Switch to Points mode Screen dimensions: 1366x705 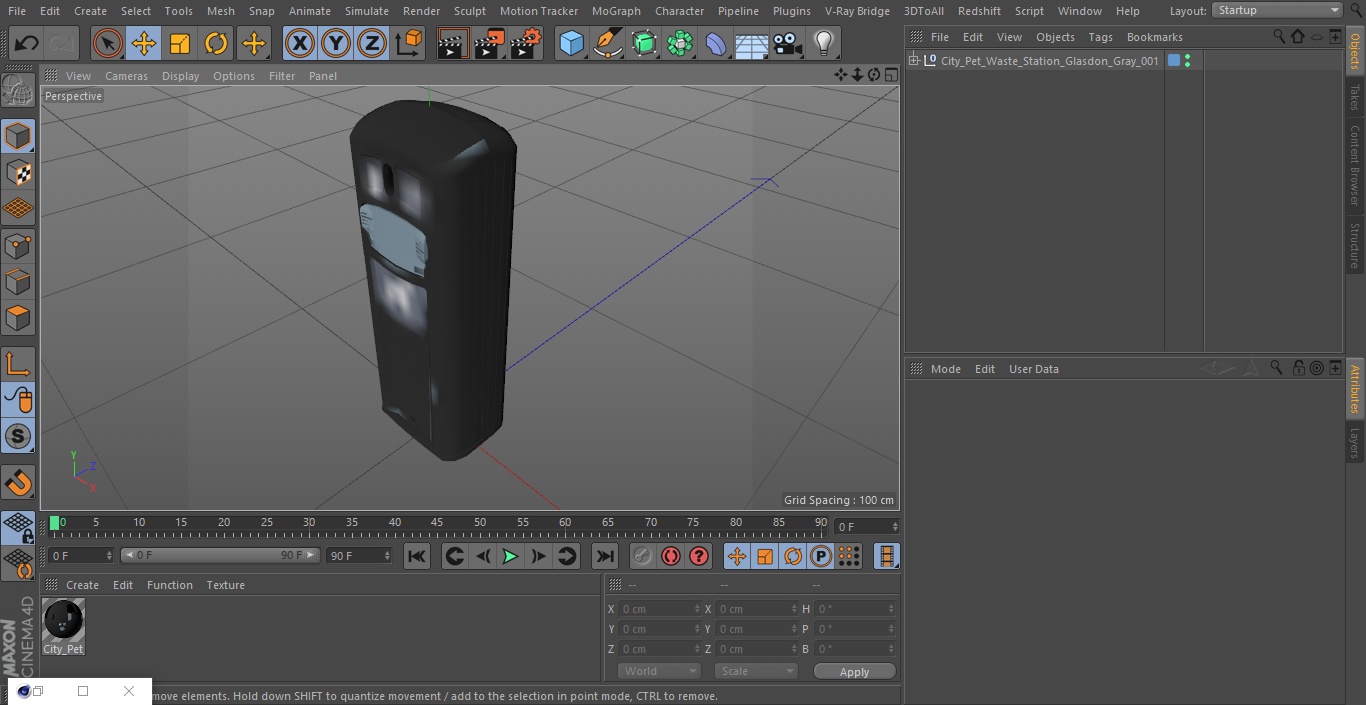click(x=18, y=245)
